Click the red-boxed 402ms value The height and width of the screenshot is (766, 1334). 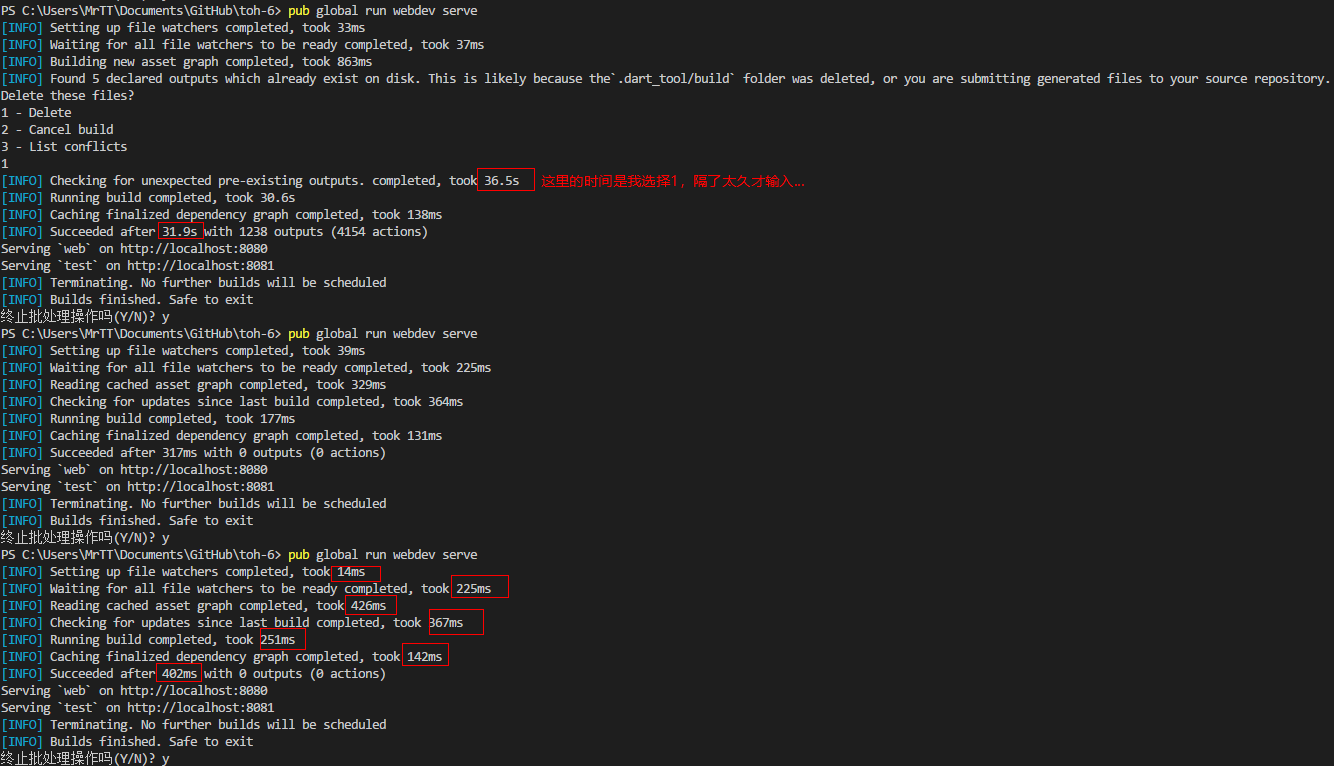click(x=180, y=674)
